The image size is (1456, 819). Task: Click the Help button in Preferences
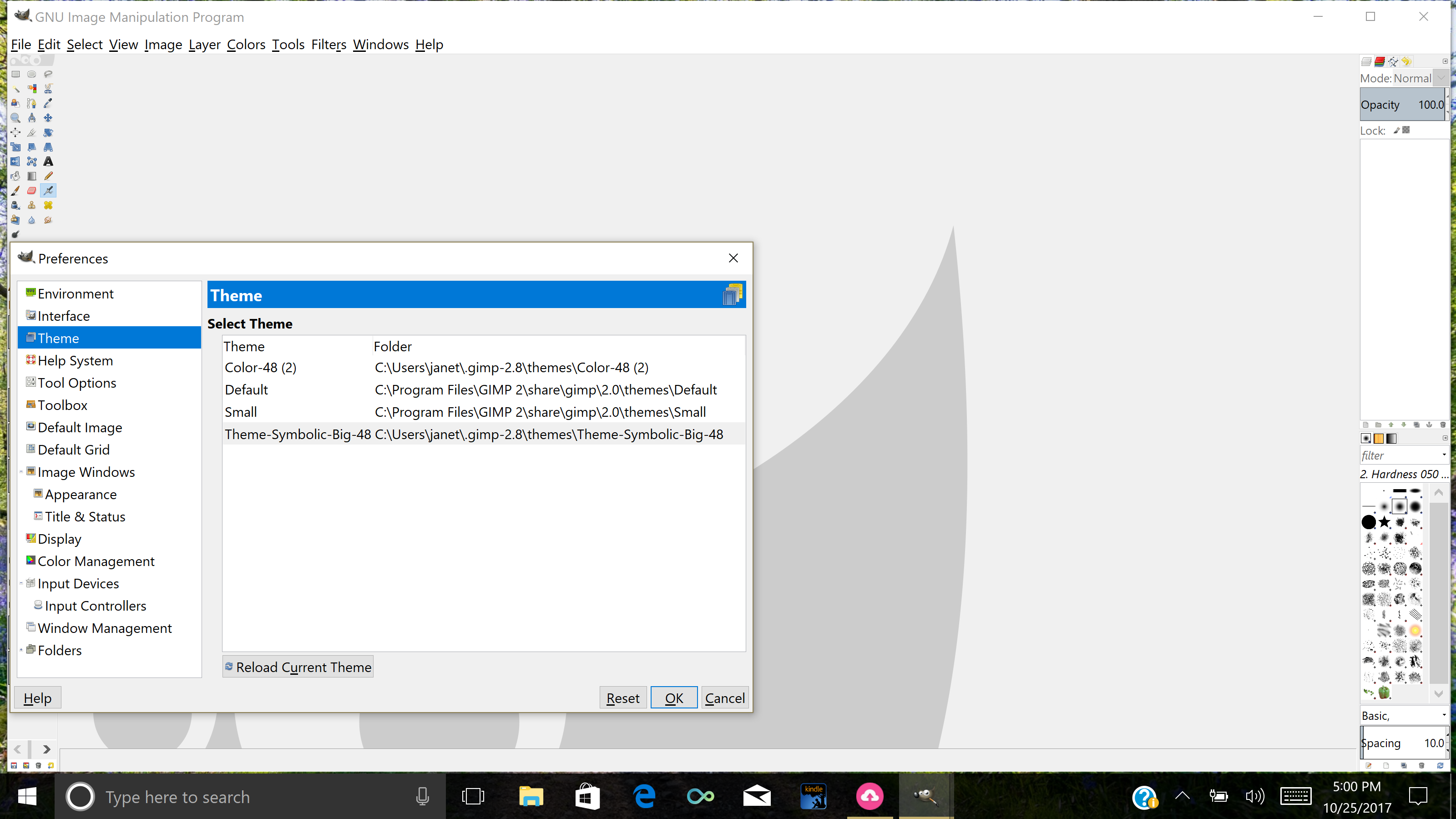37,698
